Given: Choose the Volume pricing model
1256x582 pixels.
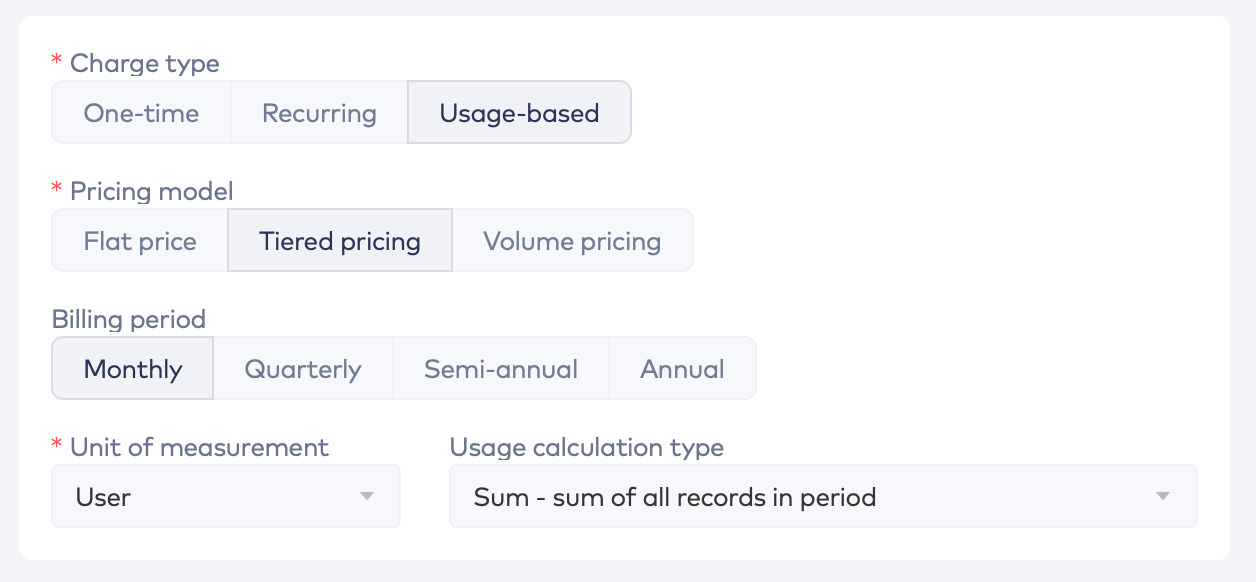Looking at the screenshot, I should tap(571, 240).
